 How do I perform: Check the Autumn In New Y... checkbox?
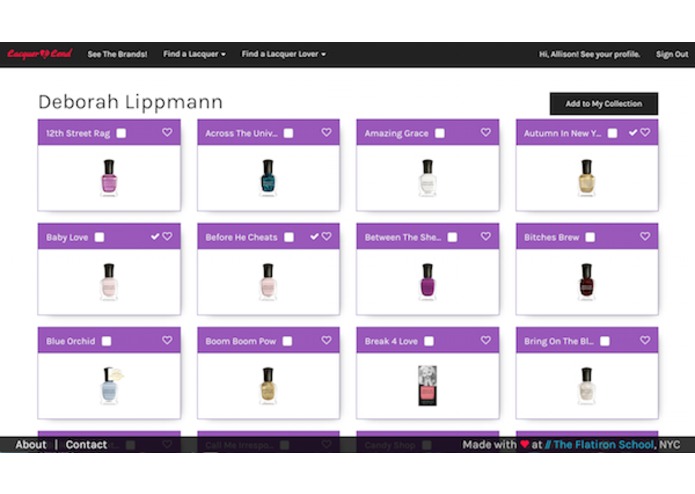pyautogui.click(x=613, y=133)
